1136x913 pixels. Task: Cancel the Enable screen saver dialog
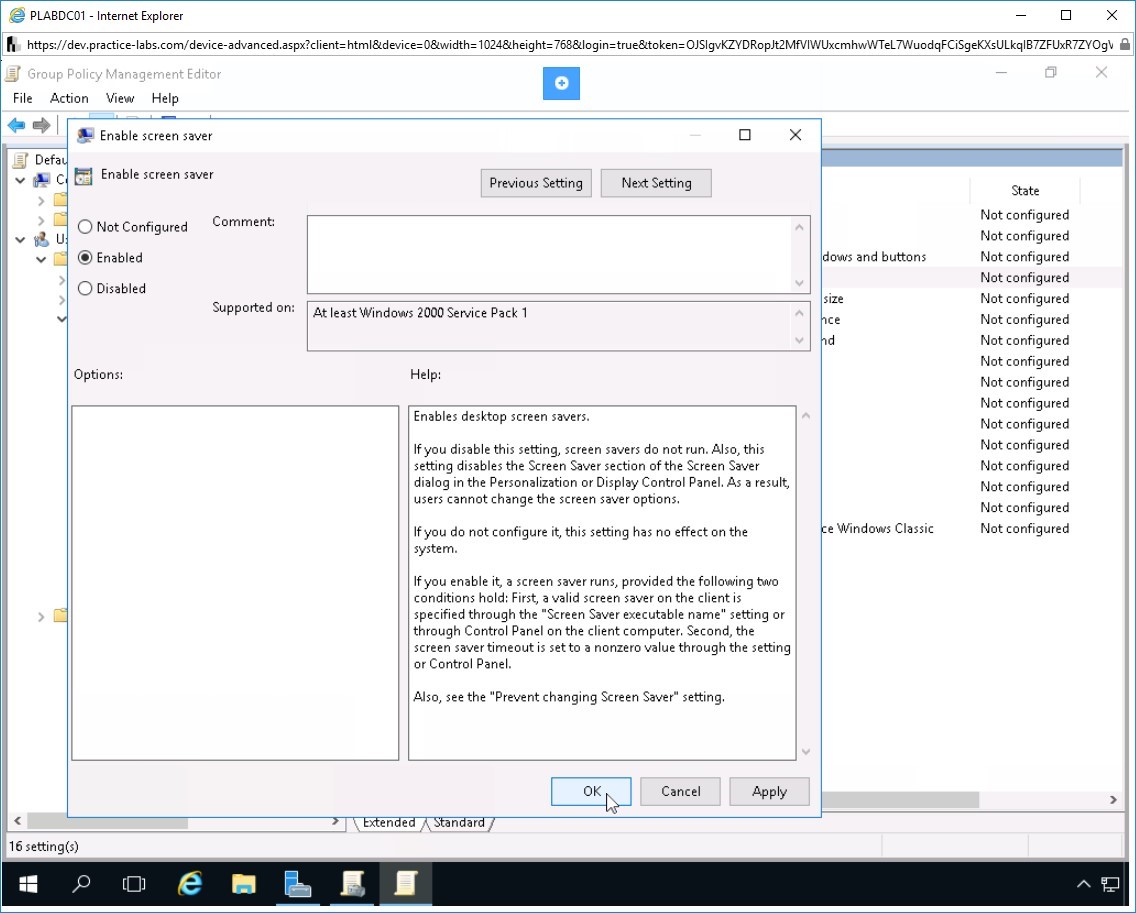[680, 791]
